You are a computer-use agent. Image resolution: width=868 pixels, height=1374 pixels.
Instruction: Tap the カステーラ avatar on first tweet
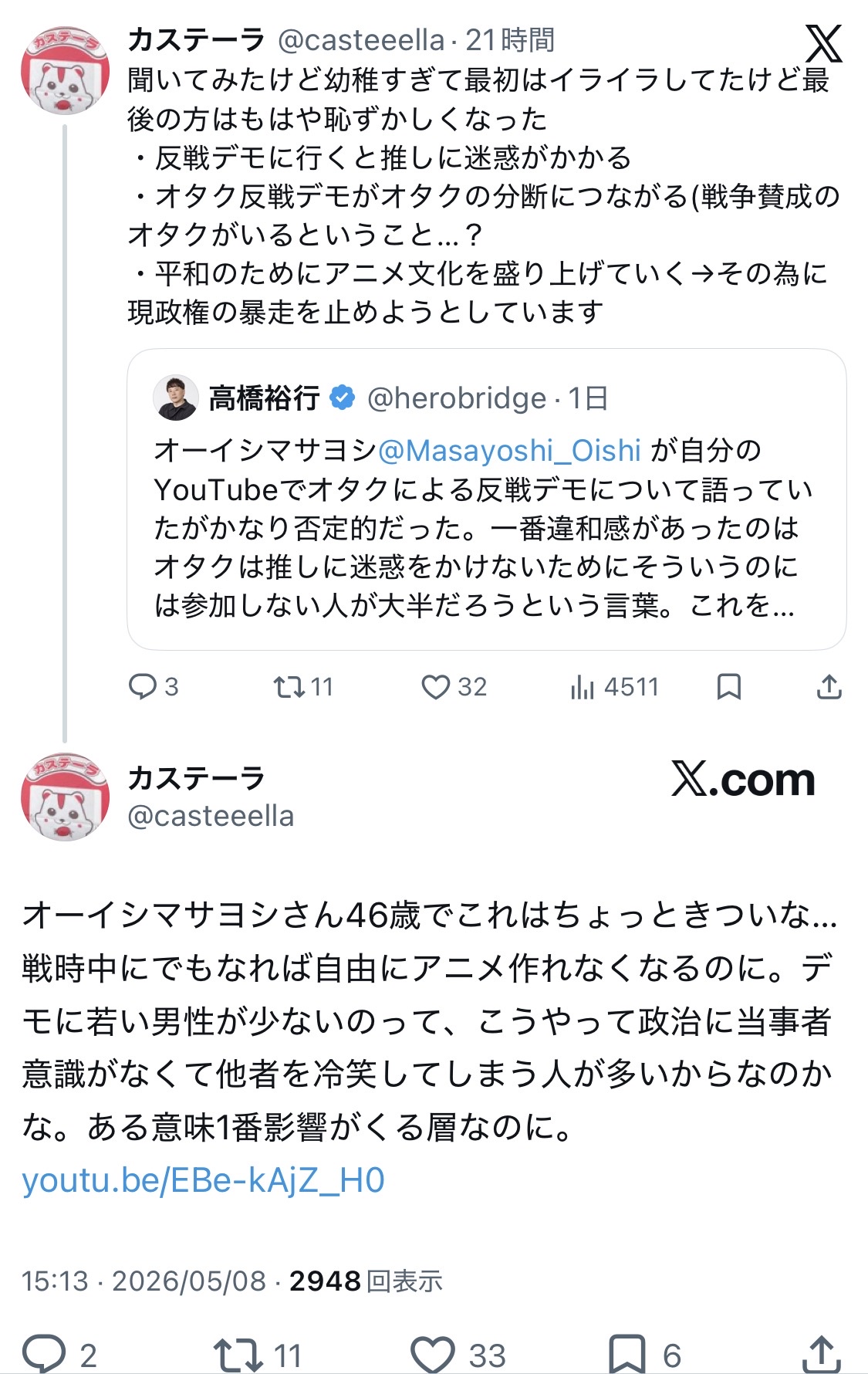click(x=65, y=70)
